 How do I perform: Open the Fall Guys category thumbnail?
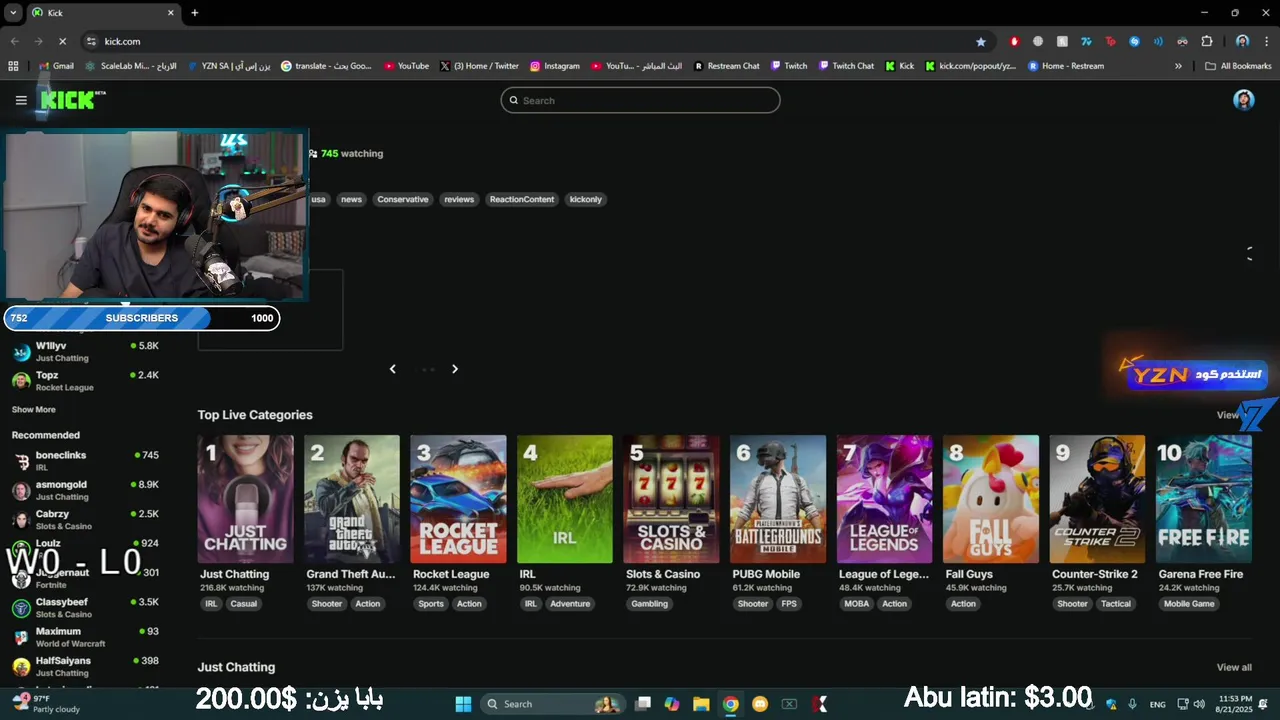[991, 499]
